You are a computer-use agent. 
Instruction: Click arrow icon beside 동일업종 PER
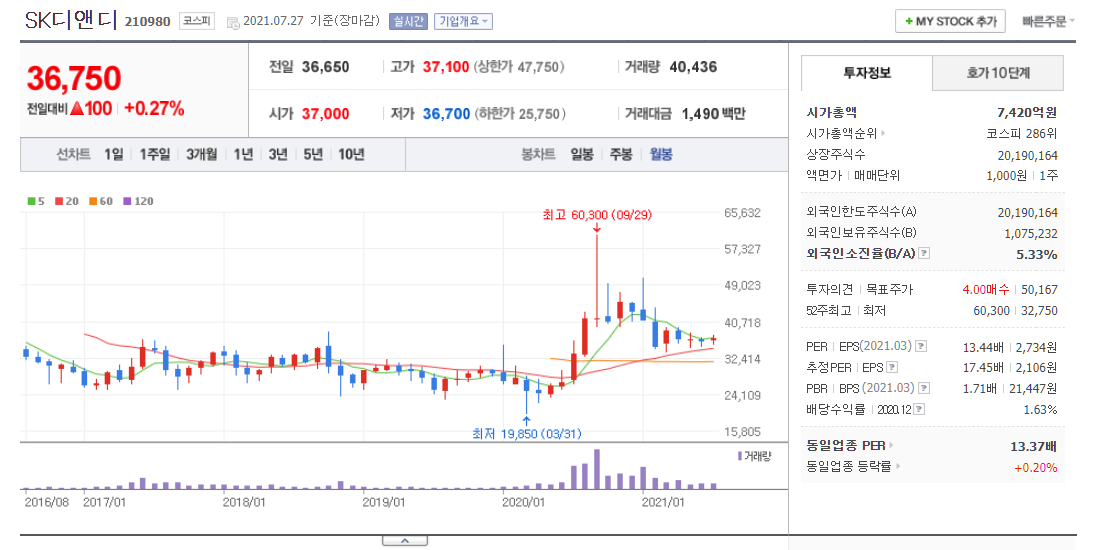click(x=891, y=445)
